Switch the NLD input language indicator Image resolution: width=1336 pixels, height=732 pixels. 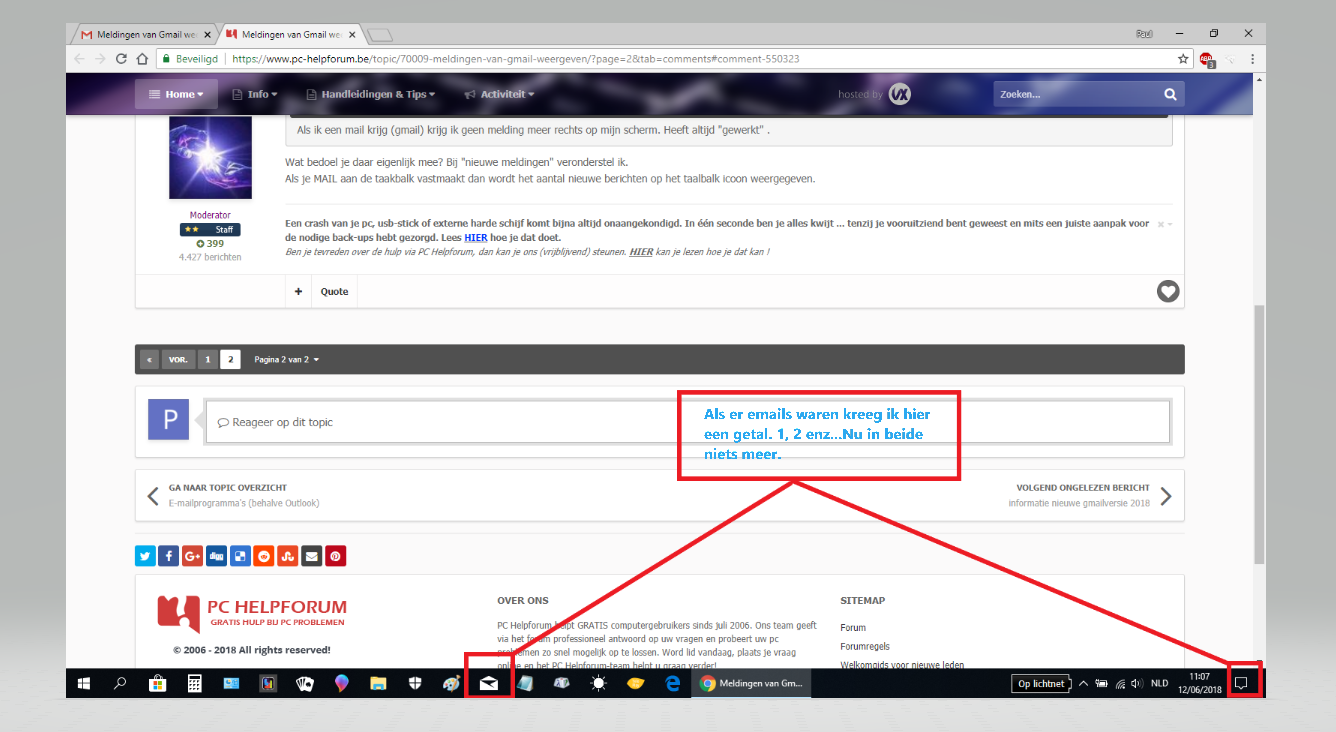(x=1160, y=684)
